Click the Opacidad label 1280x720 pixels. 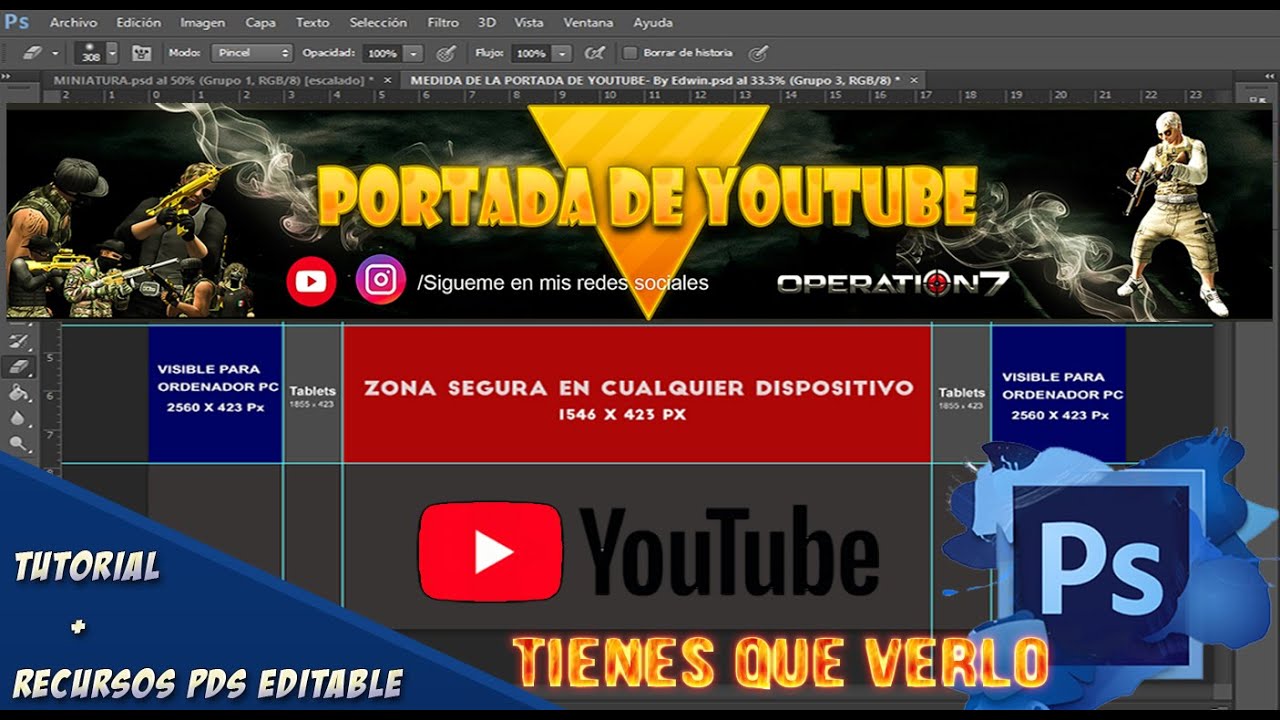pyautogui.click(x=329, y=53)
